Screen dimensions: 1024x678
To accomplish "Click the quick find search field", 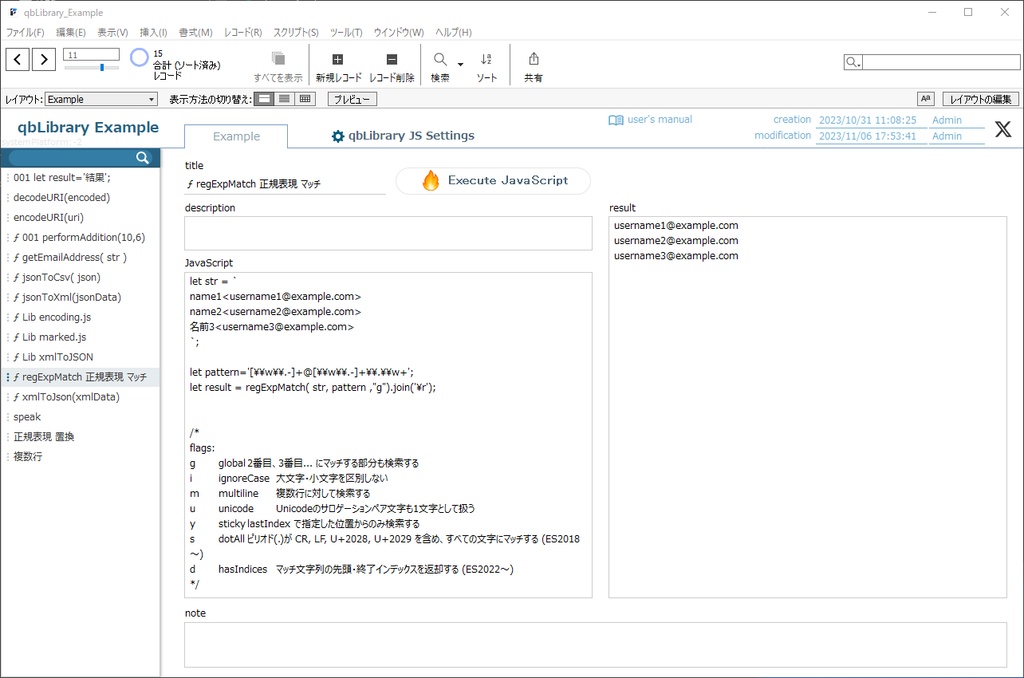I will (940, 62).
